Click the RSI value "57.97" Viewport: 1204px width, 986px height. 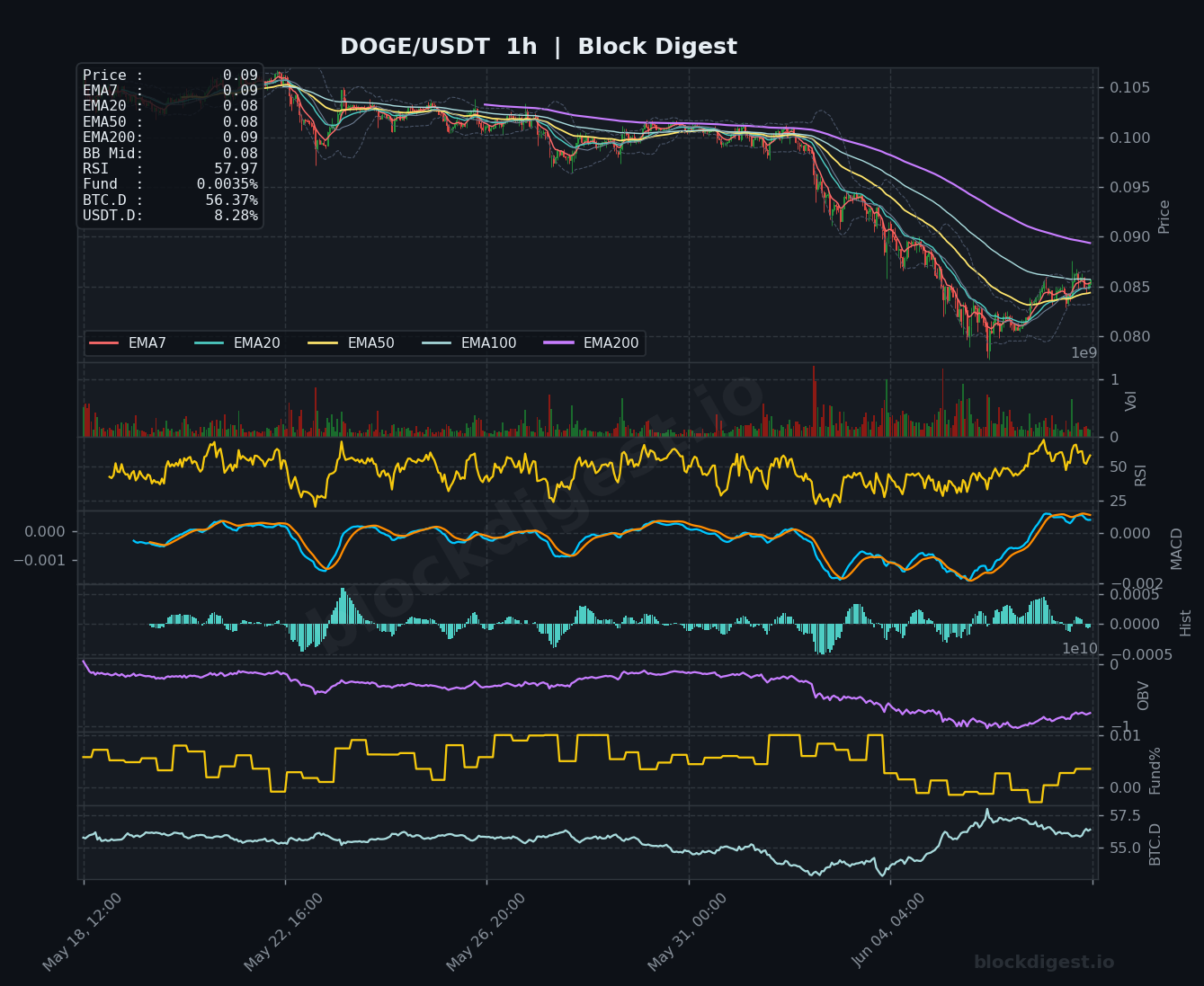point(236,169)
